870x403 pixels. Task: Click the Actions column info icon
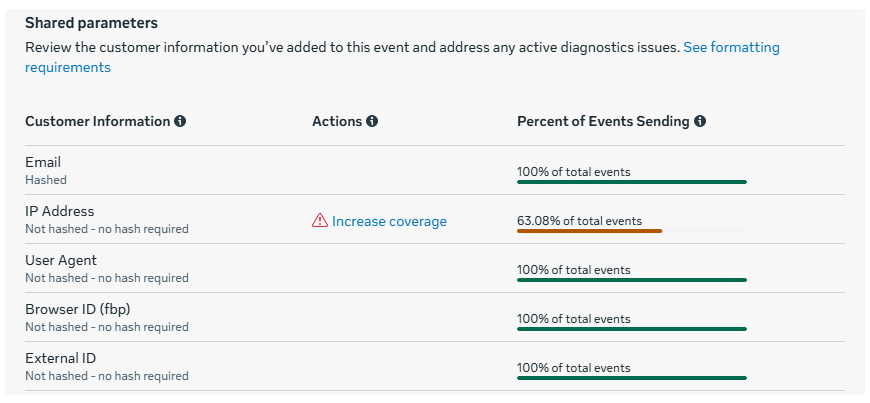tap(372, 121)
